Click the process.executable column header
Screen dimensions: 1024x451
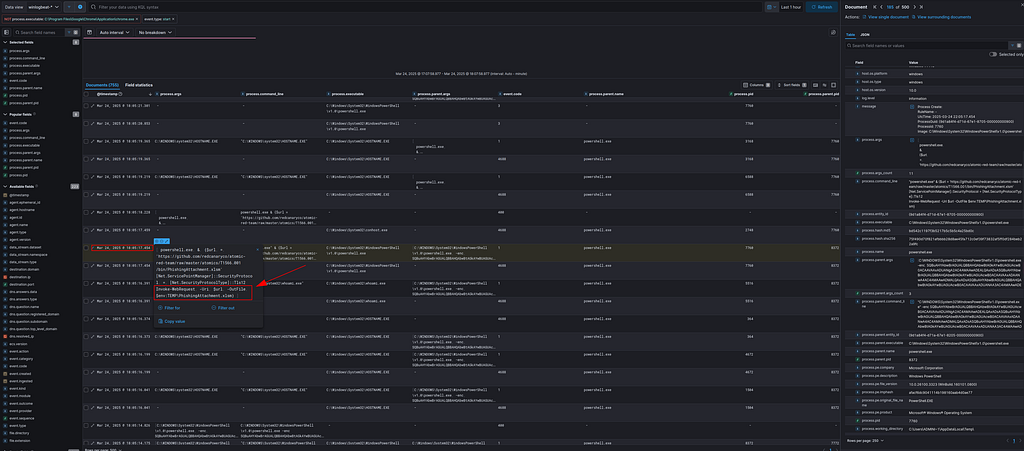(349, 95)
